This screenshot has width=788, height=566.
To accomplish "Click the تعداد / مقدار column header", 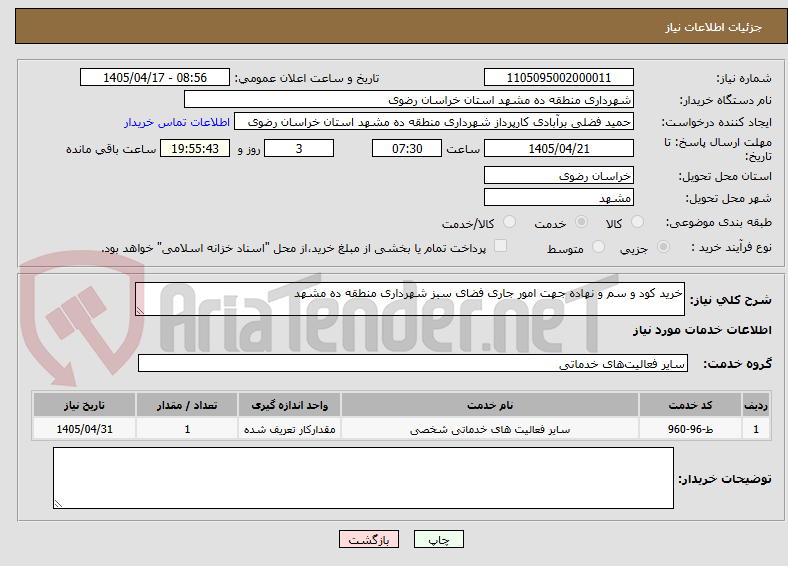I will [x=187, y=405].
